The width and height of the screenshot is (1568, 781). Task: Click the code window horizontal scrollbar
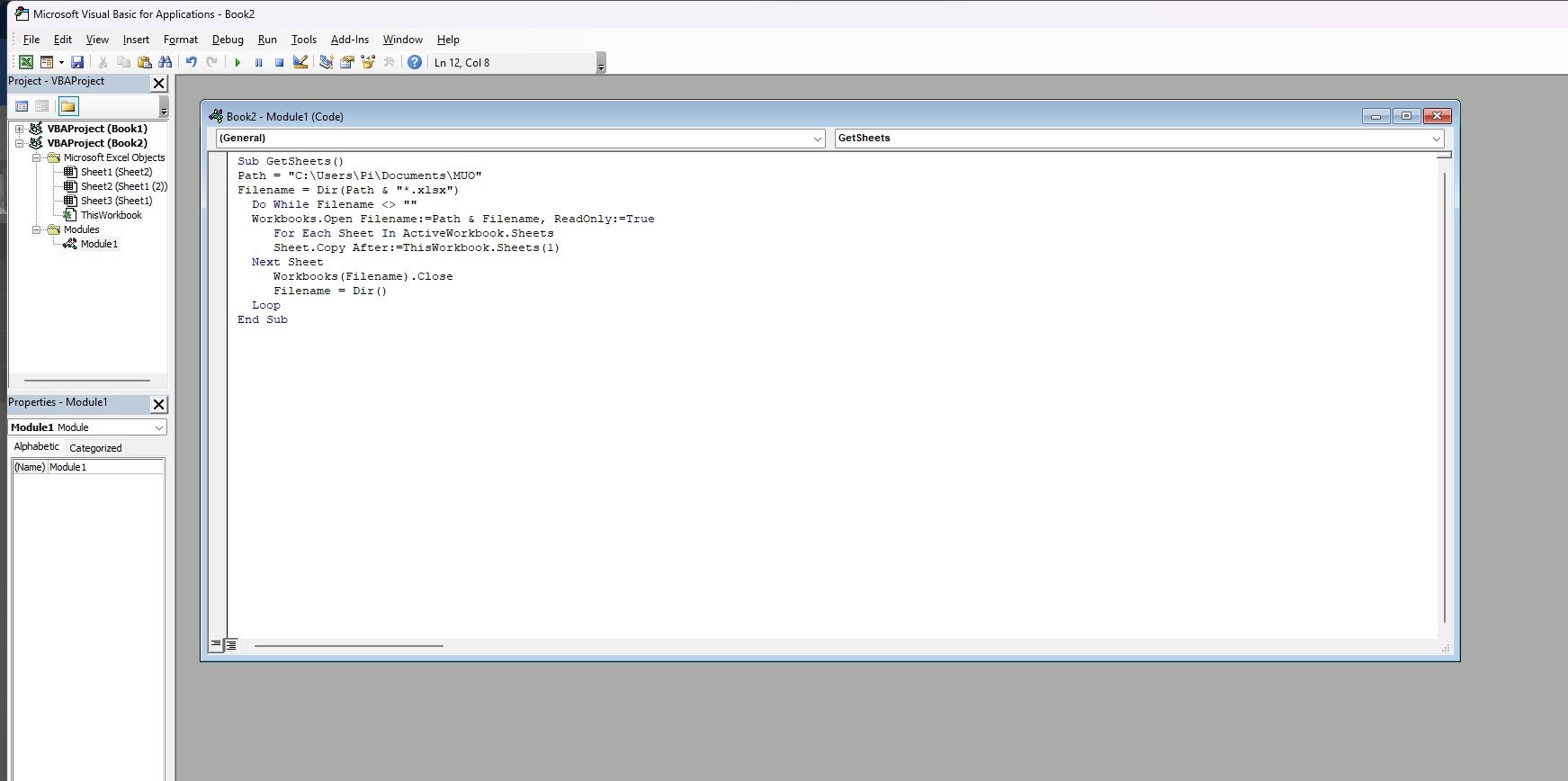click(x=348, y=645)
